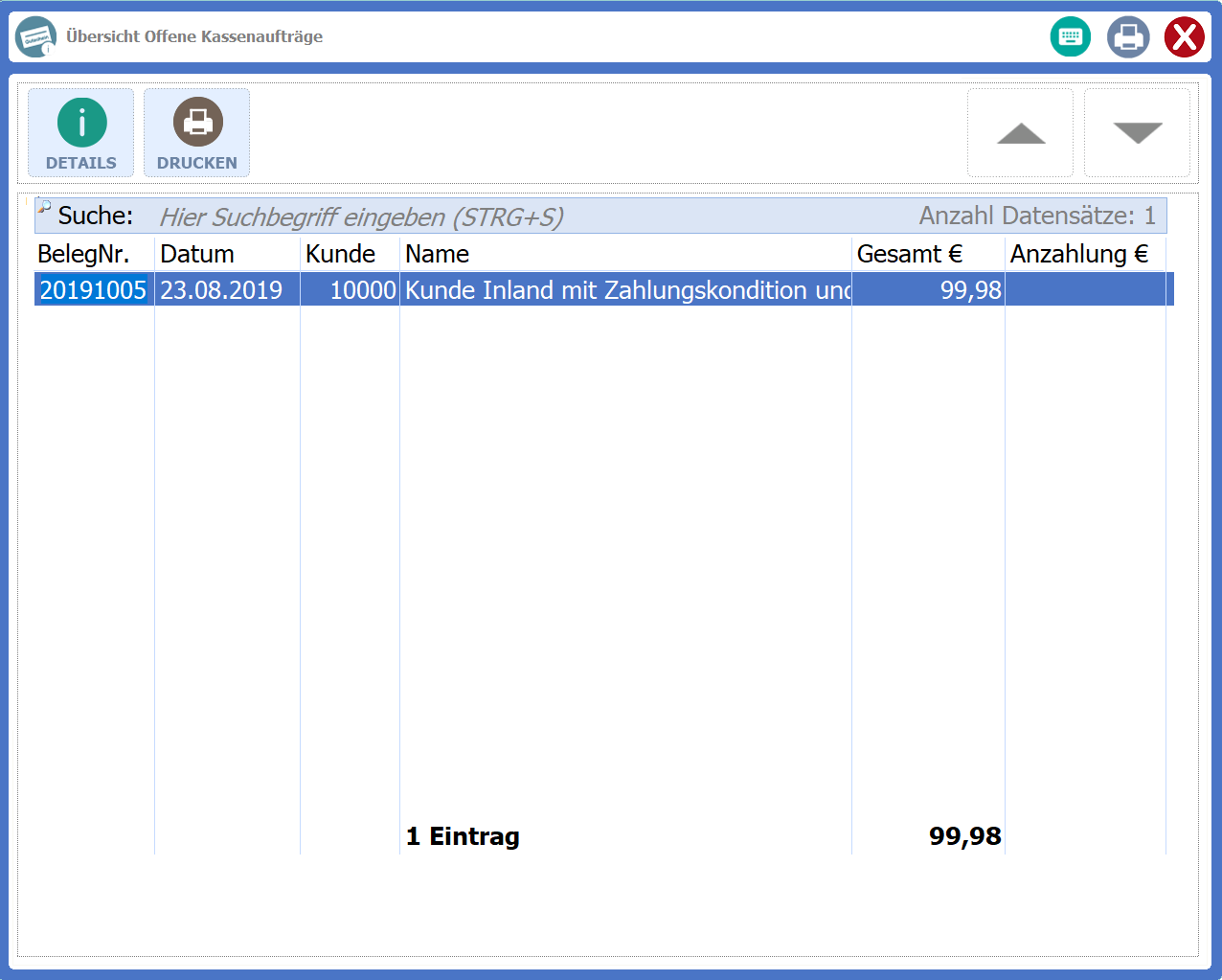Click the window's app icon at top-left

36,37
